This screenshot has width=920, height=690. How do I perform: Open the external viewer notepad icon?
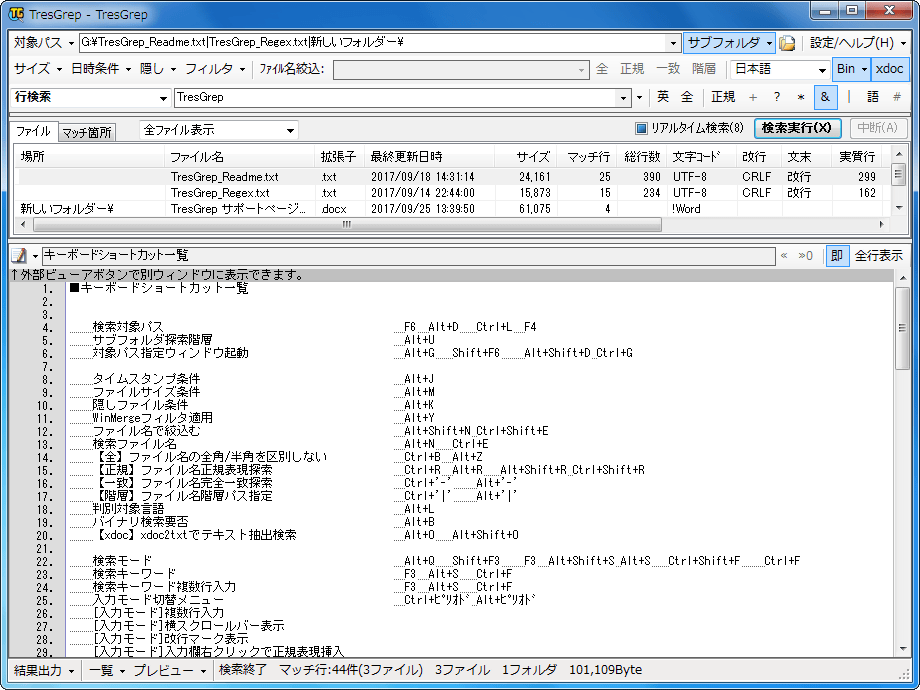coord(19,256)
